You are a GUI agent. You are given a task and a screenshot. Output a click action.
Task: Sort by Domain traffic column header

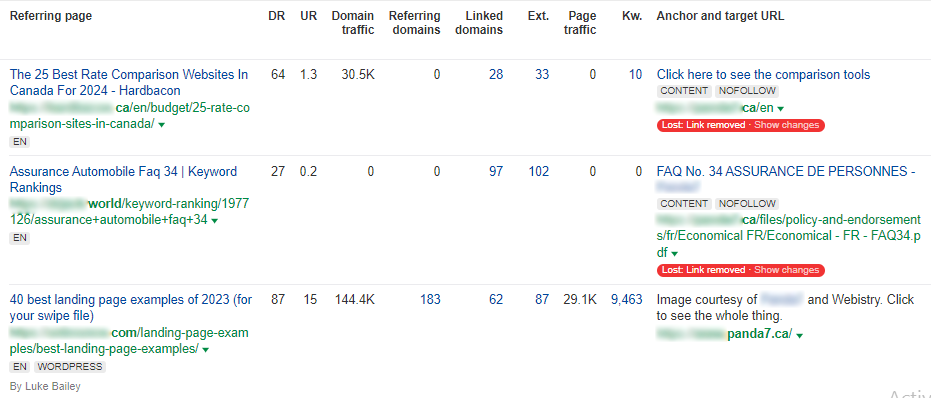click(x=353, y=23)
